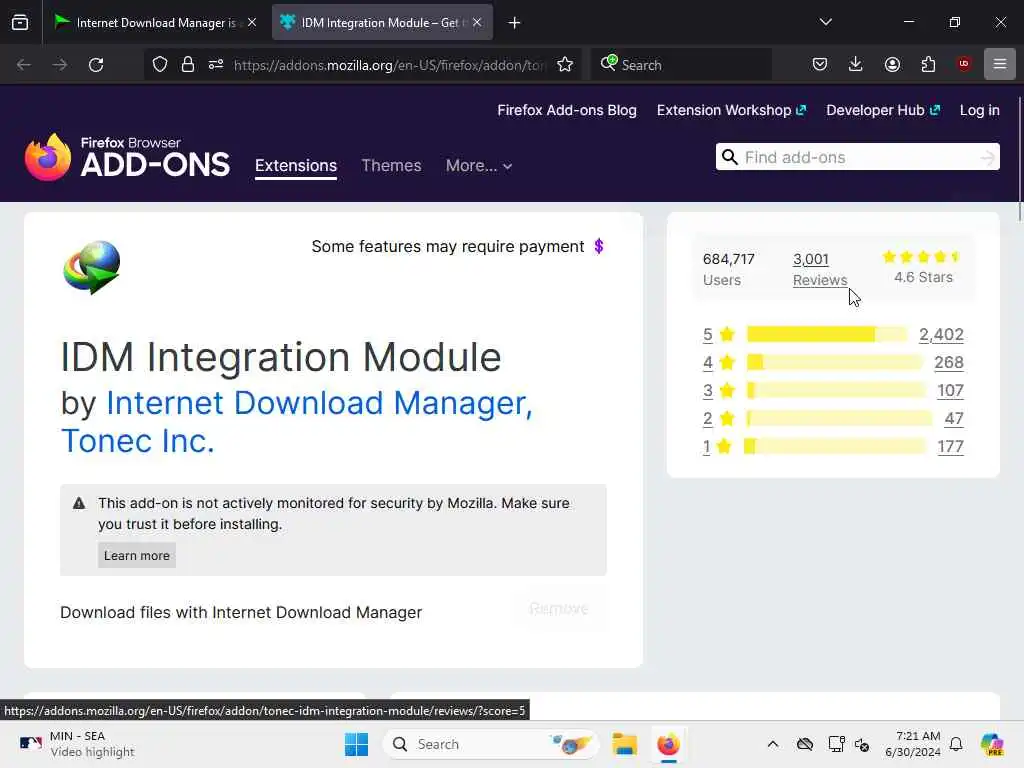Open the Firefox Add-ons Blog link

click(x=567, y=110)
